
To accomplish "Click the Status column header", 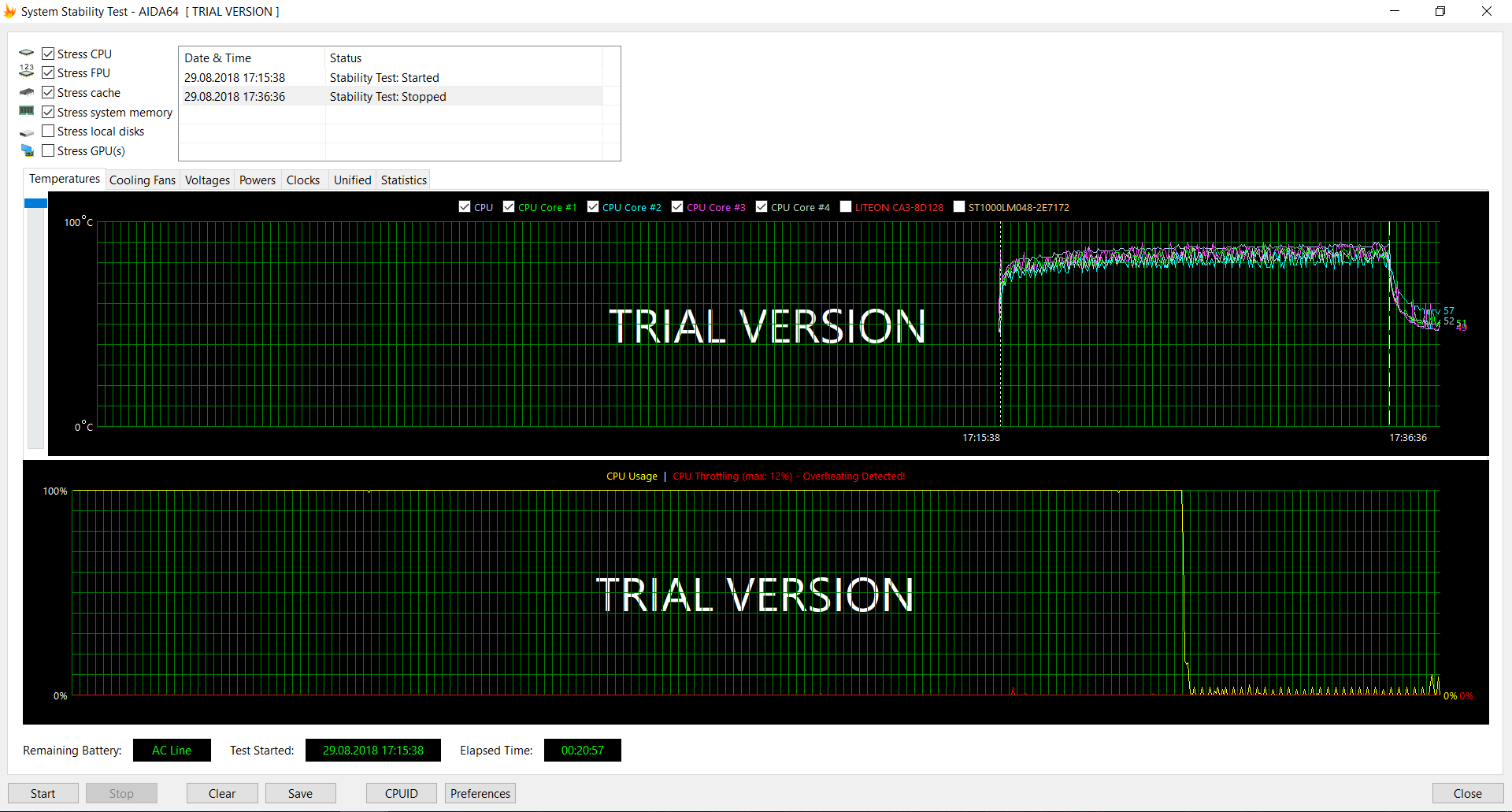I will coord(464,57).
